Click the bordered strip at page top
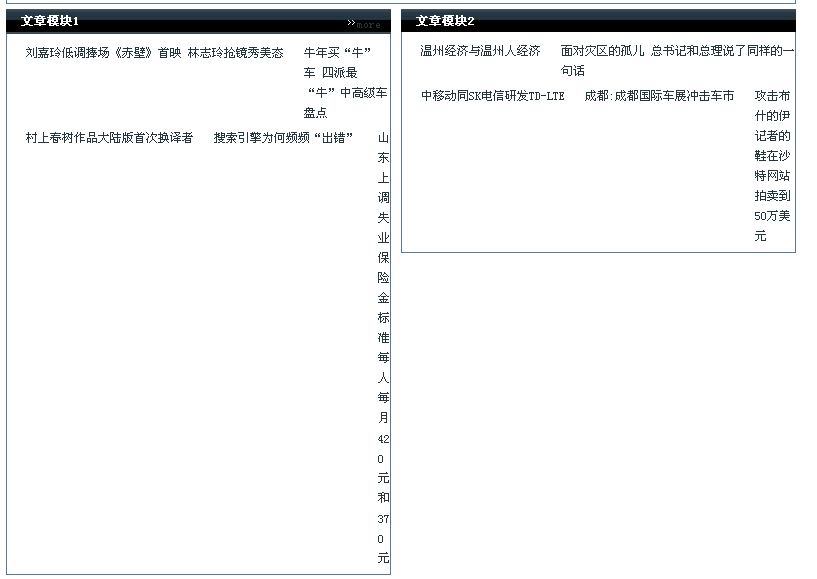The width and height of the screenshot is (817, 579). point(400,2)
